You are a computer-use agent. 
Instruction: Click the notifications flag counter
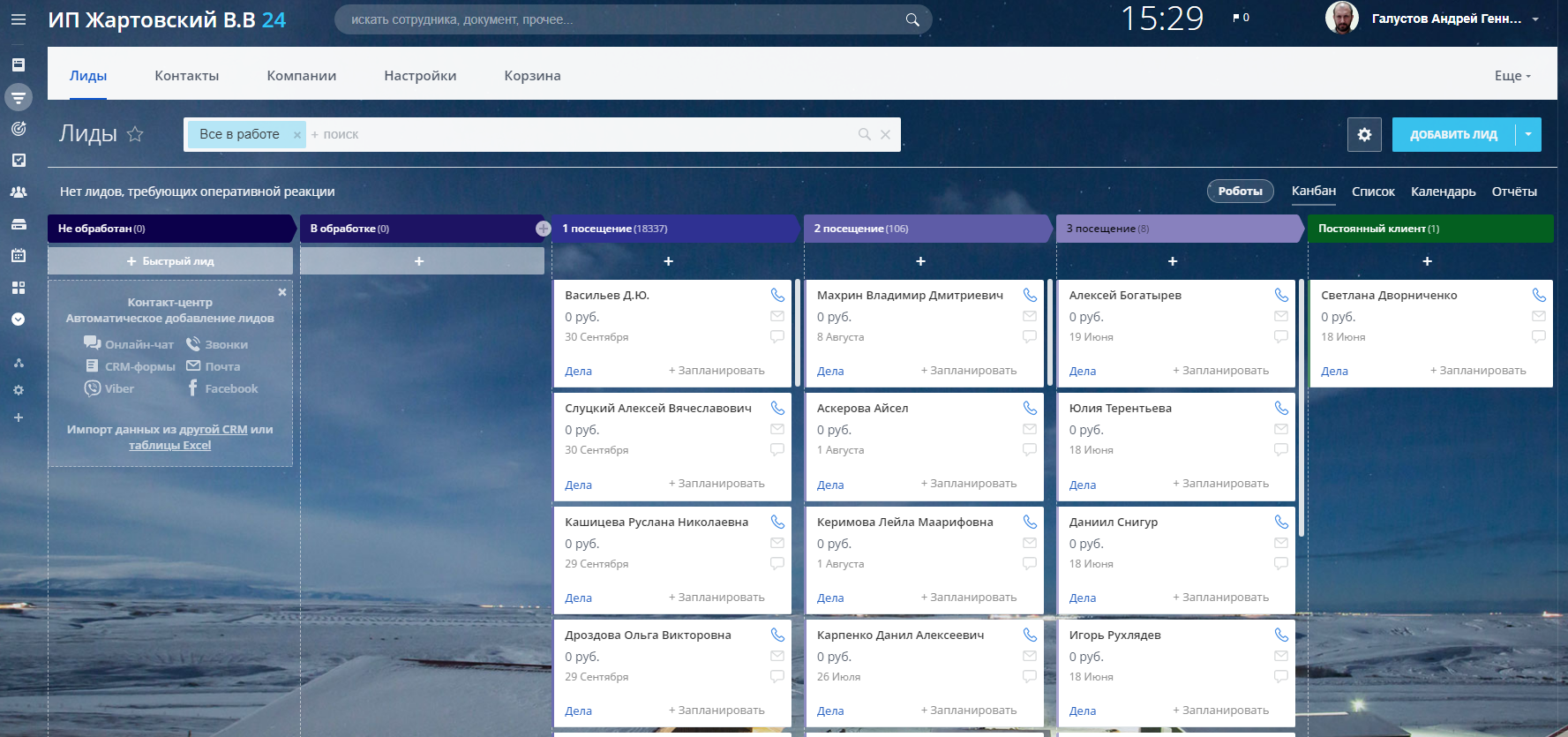[1241, 18]
